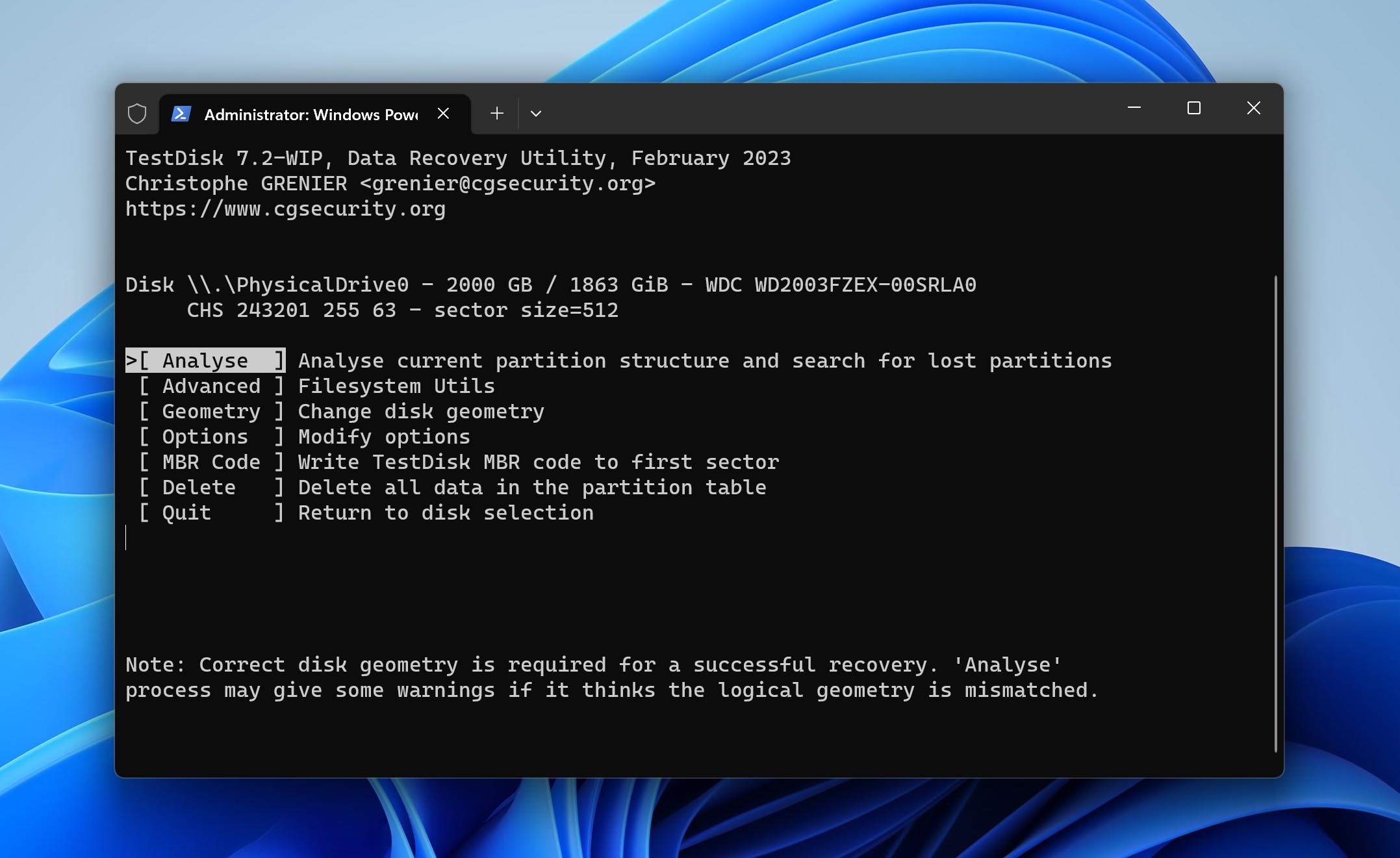This screenshot has width=1400, height=858.
Task: Click 'Write TestDisk MBR code to first sector'
Action: pos(539,462)
